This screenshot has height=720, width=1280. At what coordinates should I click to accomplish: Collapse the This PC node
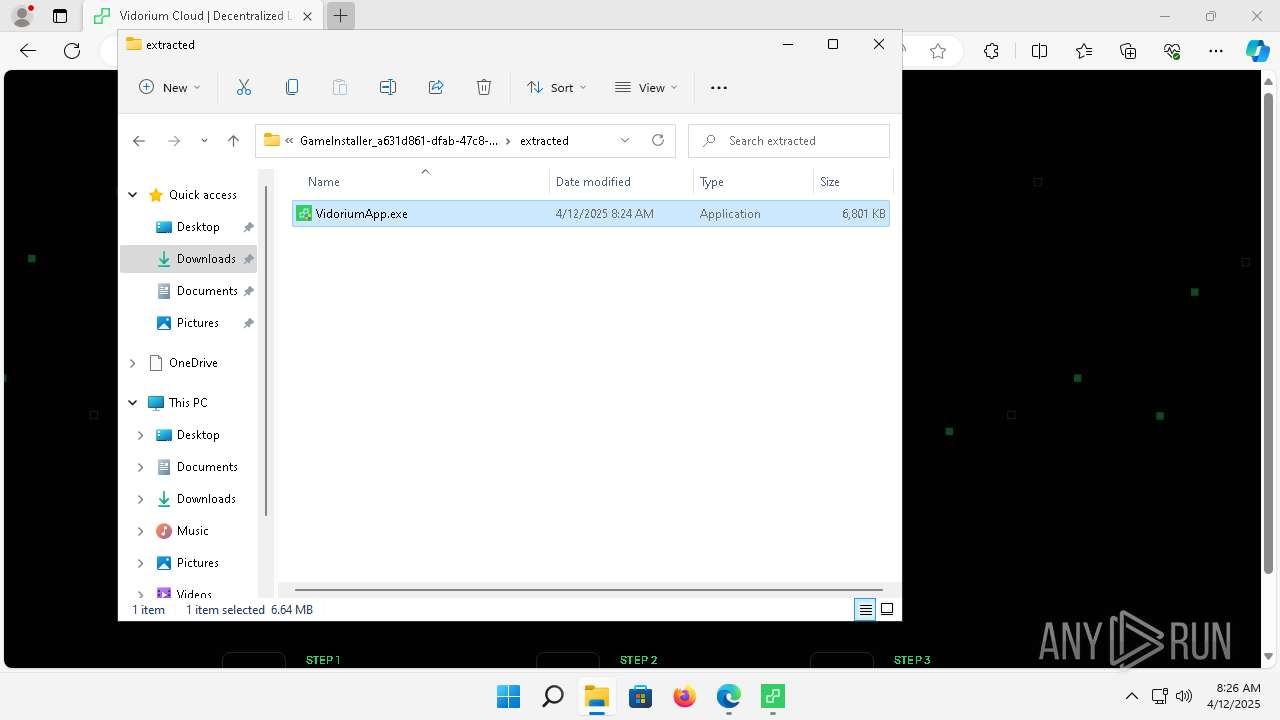(132, 403)
